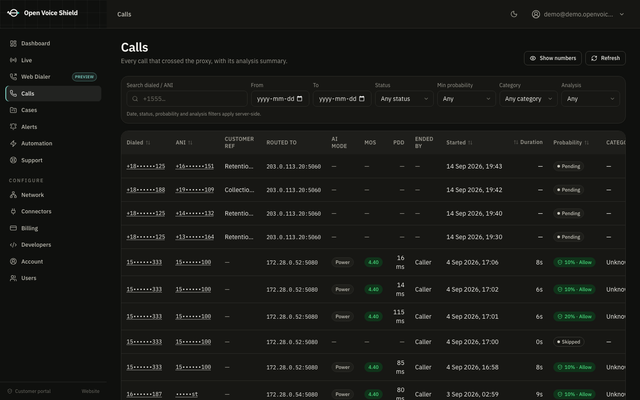
Task: Open the Min probability dropdown
Action: coord(466,99)
